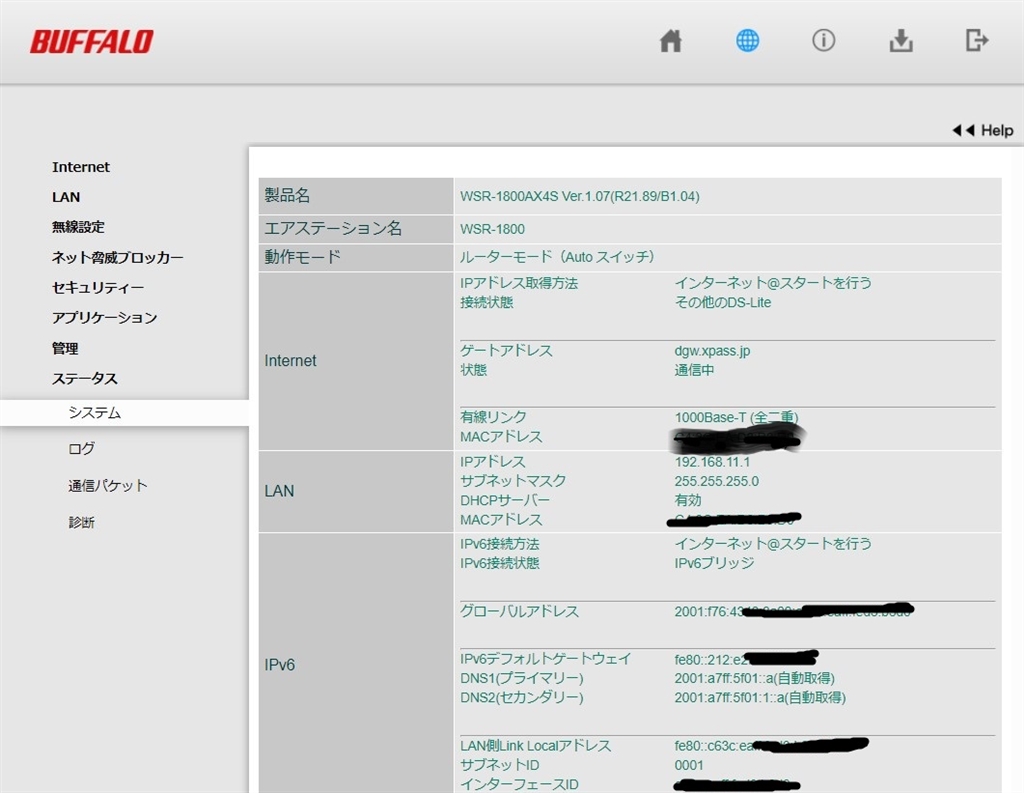The height and width of the screenshot is (793, 1024).
Task: Open the LAN sidebar menu
Action: point(66,197)
